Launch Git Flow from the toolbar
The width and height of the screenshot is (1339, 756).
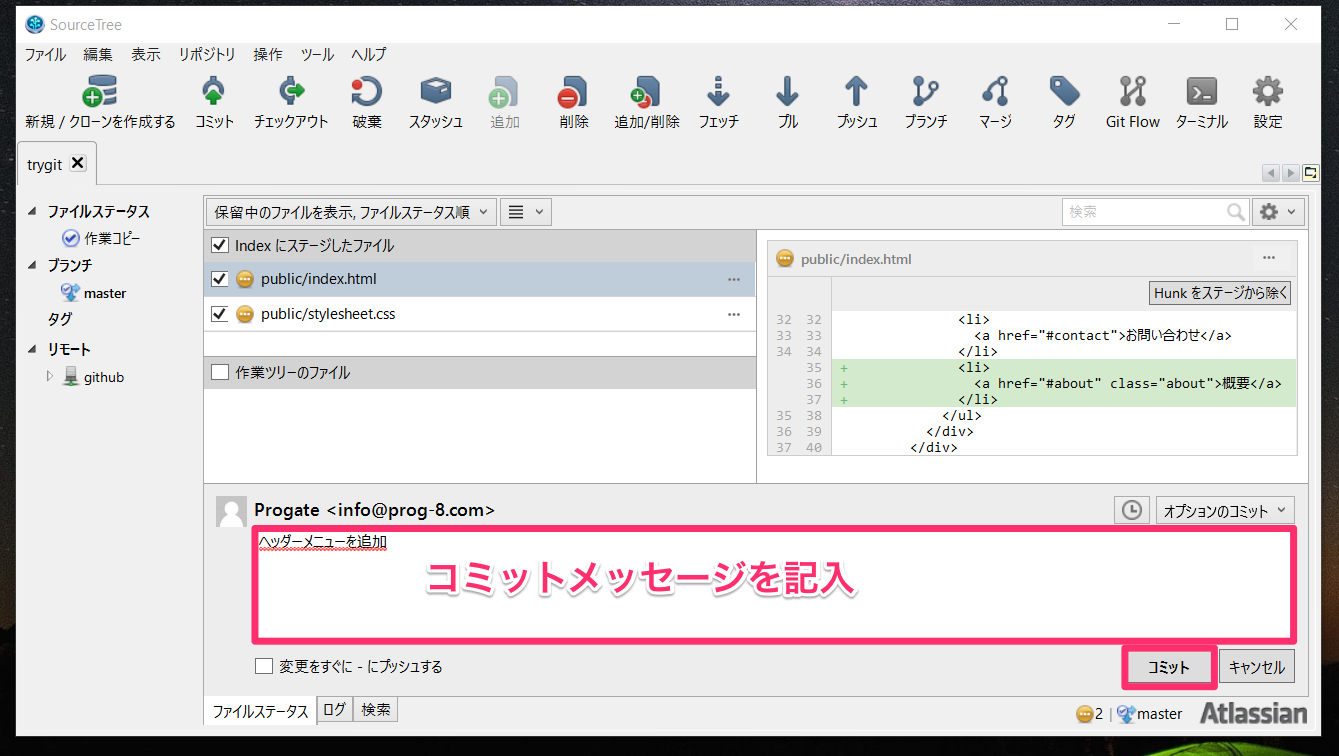click(x=1131, y=100)
